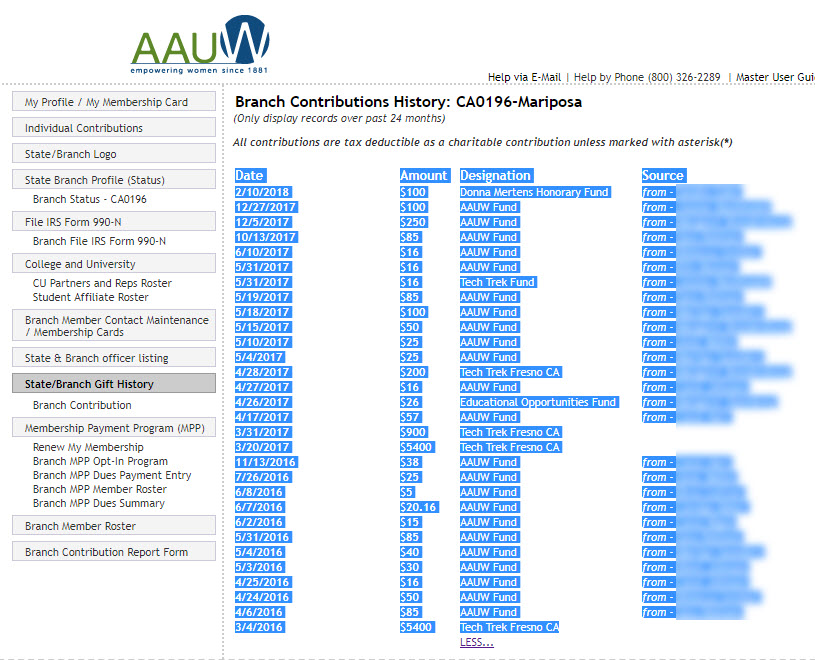The height and width of the screenshot is (660, 815).
Task: Open State & Branch officer listing
Action: click(x=114, y=358)
